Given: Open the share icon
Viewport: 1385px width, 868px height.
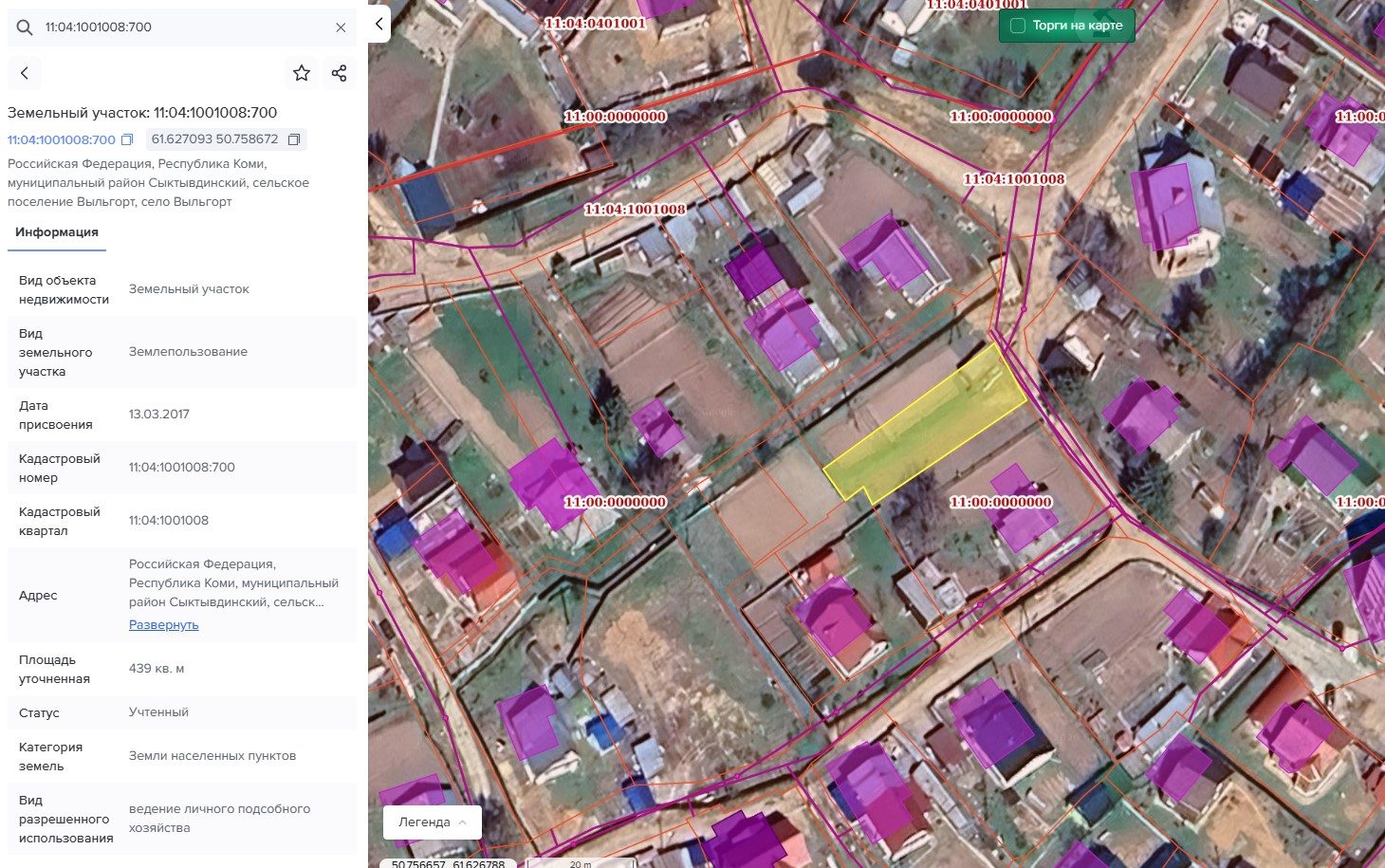Looking at the screenshot, I should (340, 73).
